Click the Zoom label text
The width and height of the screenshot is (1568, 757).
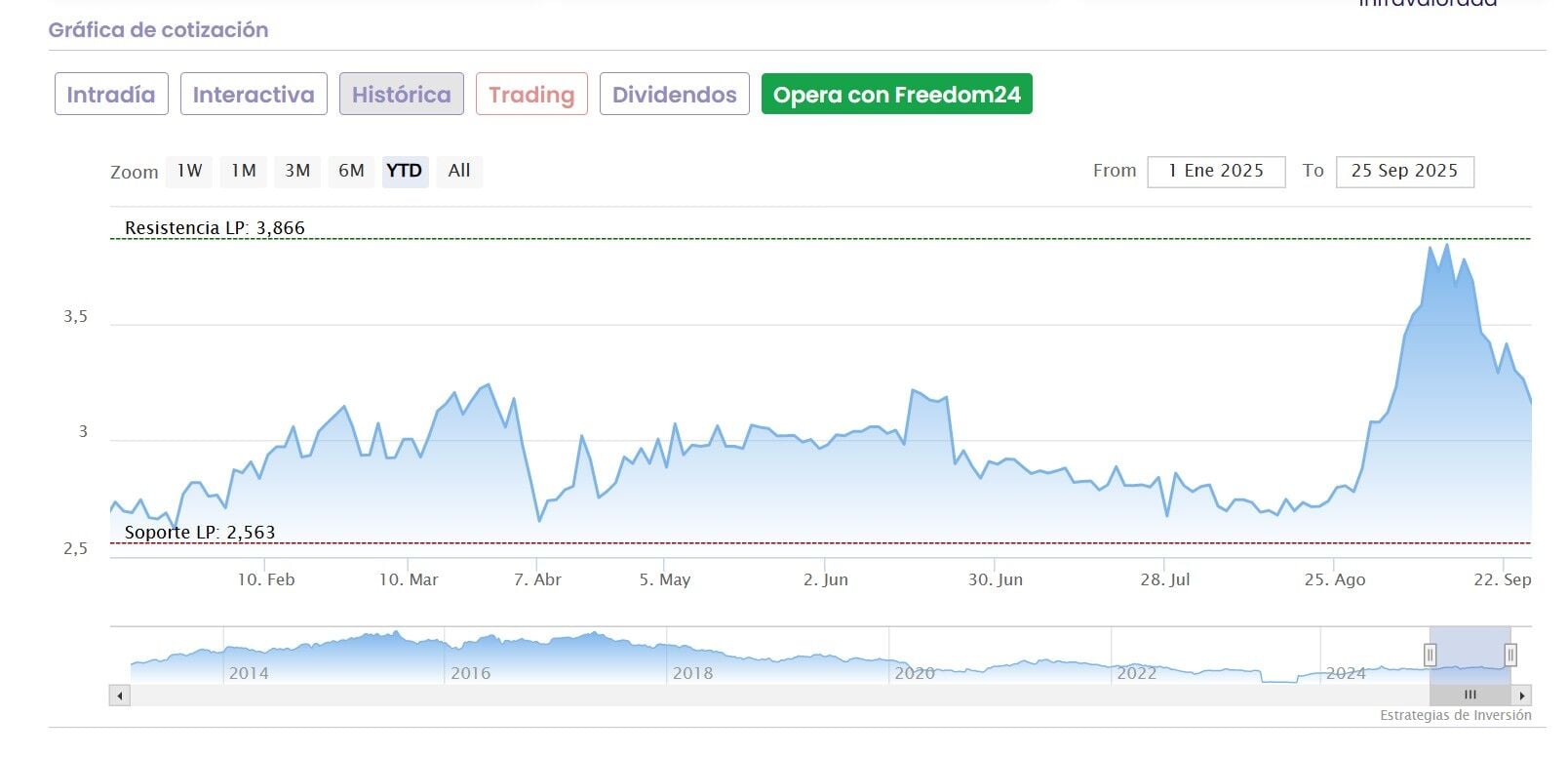[135, 173]
